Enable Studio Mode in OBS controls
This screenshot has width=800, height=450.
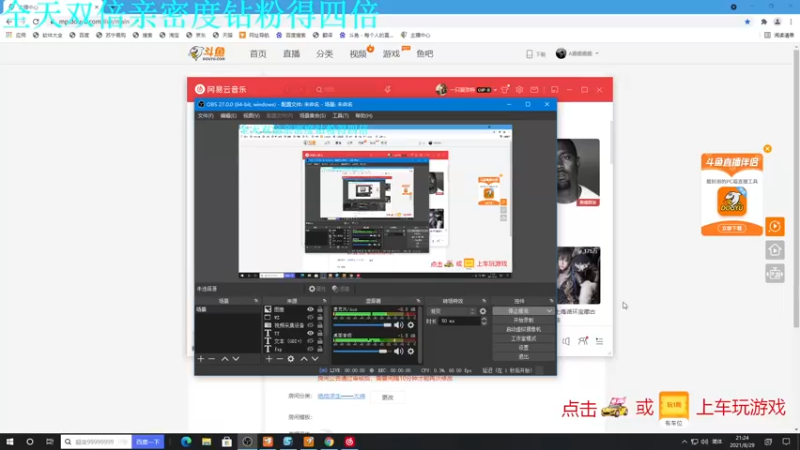point(523,338)
